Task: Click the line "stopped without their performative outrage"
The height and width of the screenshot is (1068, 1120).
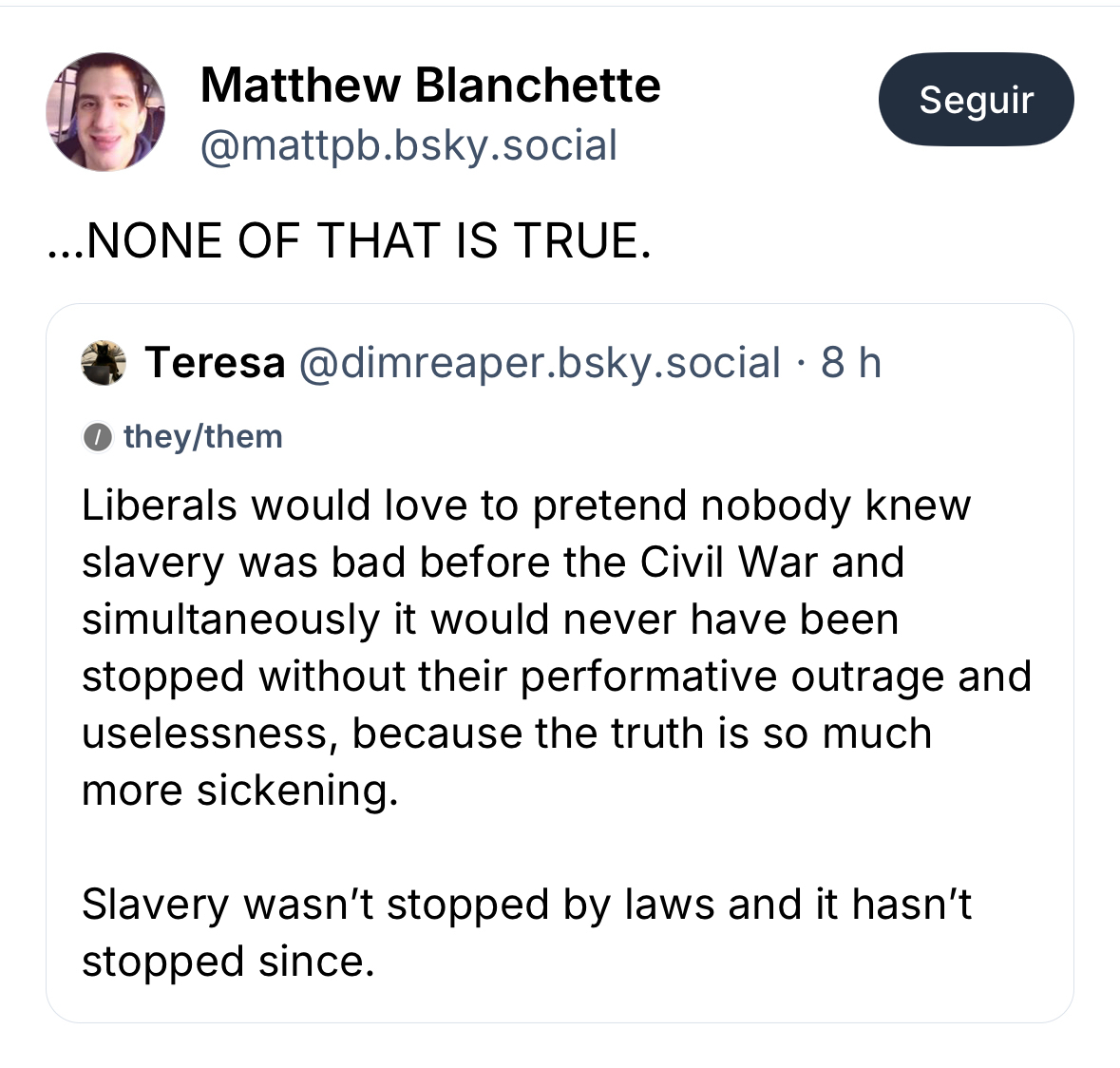Action: [557, 677]
